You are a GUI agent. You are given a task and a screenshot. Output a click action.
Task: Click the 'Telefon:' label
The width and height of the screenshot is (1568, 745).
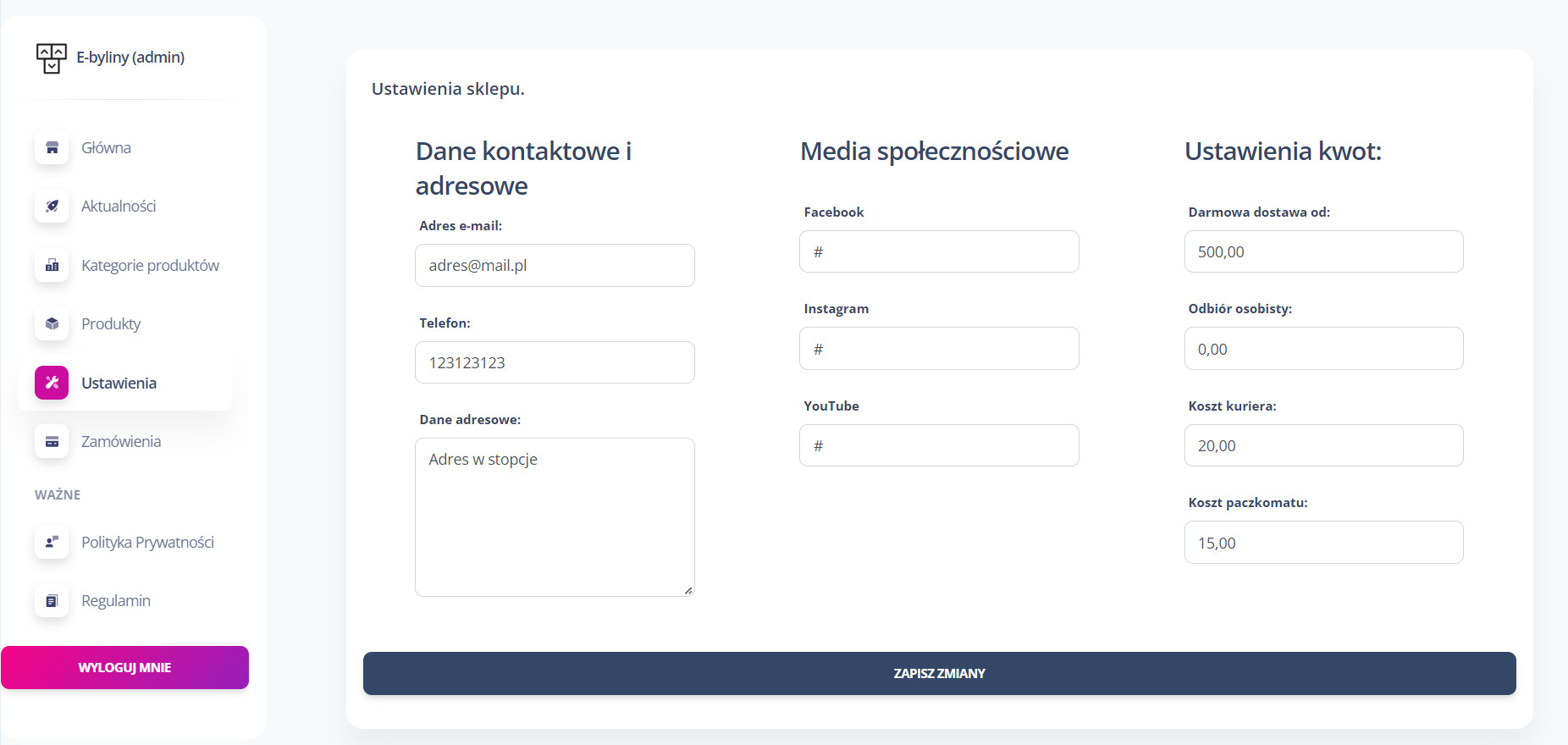(444, 323)
